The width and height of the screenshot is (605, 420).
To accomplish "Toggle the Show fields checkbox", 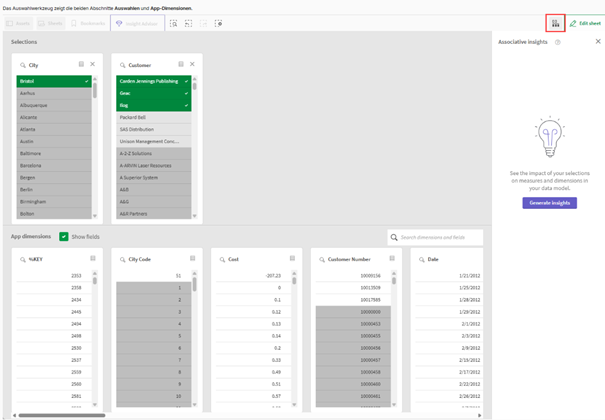I will tap(64, 236).
